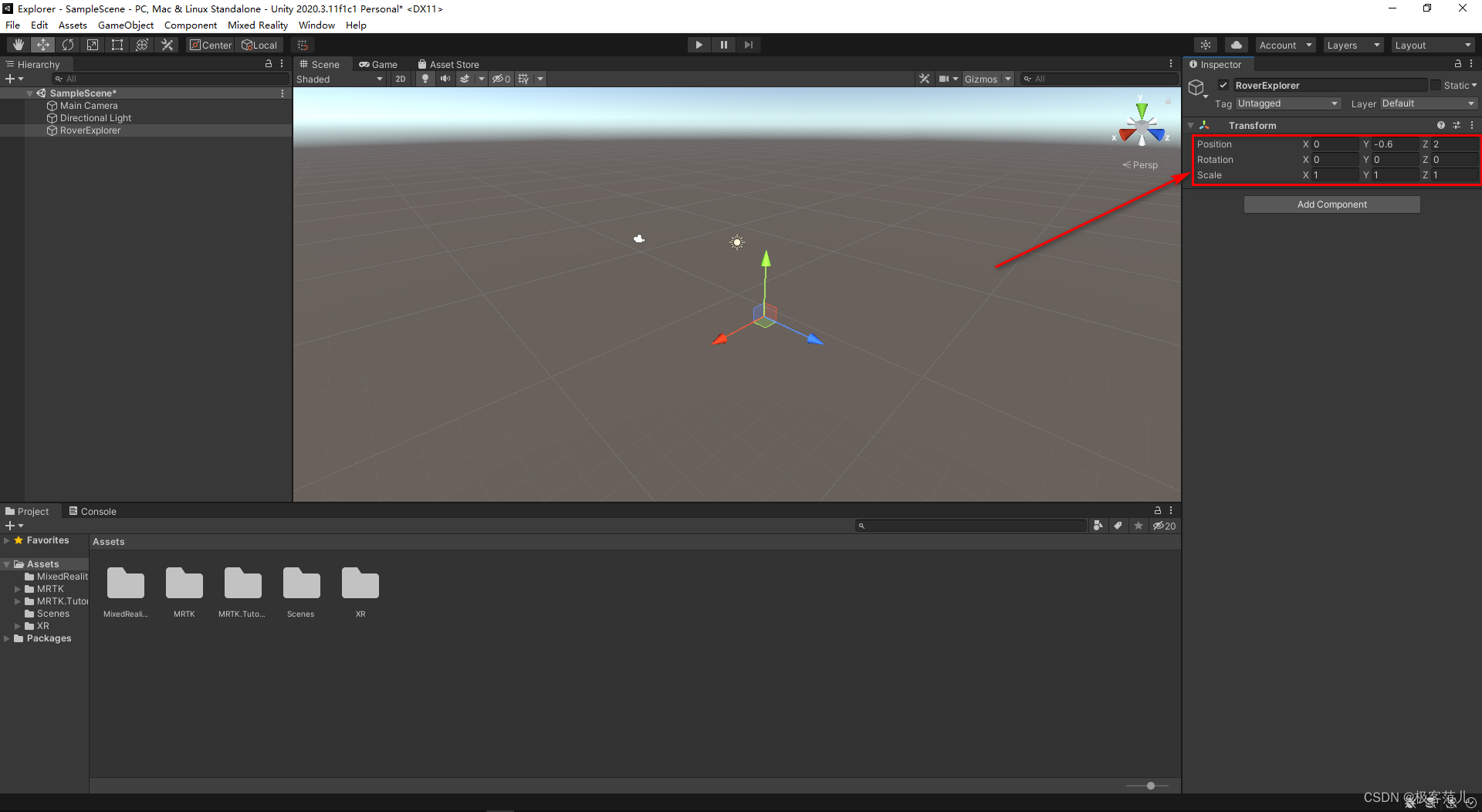Lock the Inspector panel
The image size is (1482, 812).
[1457, 64]
